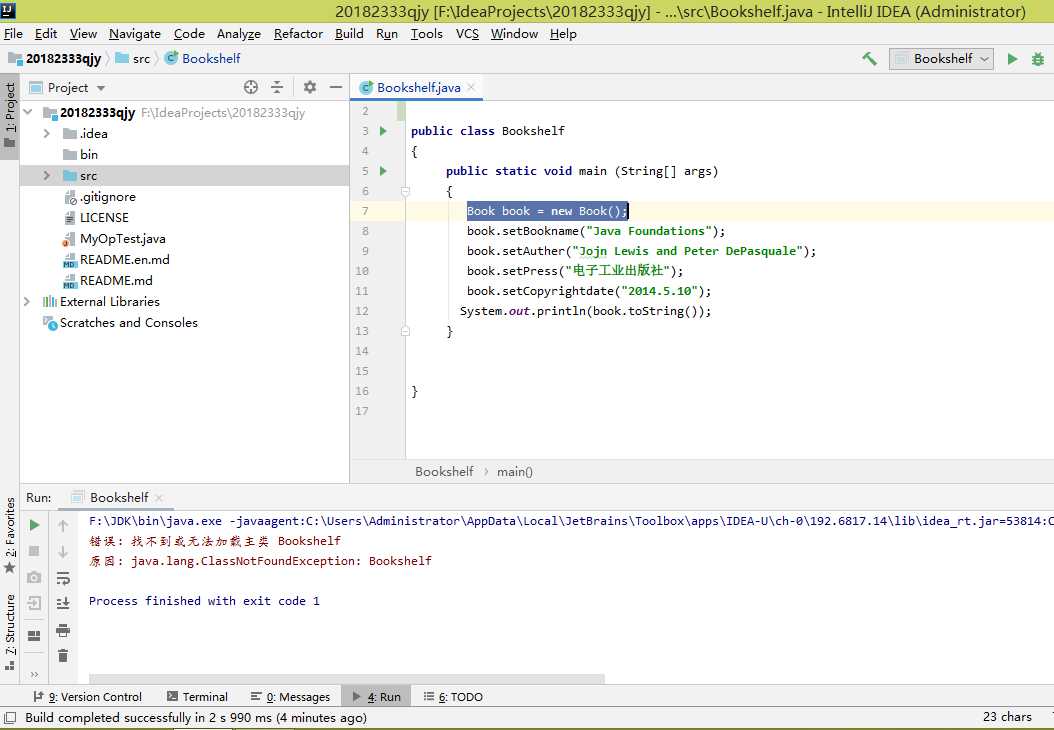Click fold end marker at line 13
The height and width of the screenshot is (730, 1054).
tap(405, 331)
